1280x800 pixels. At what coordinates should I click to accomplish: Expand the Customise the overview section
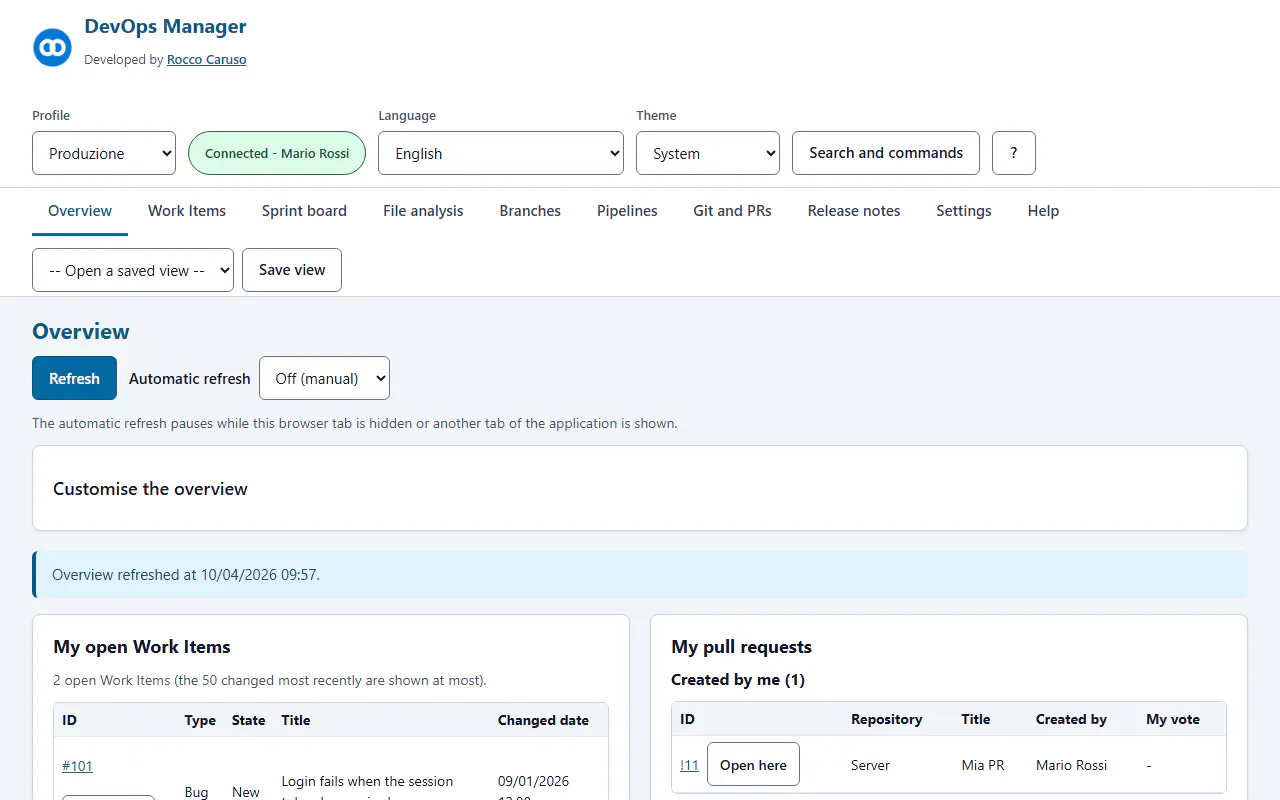coord(640,488)
